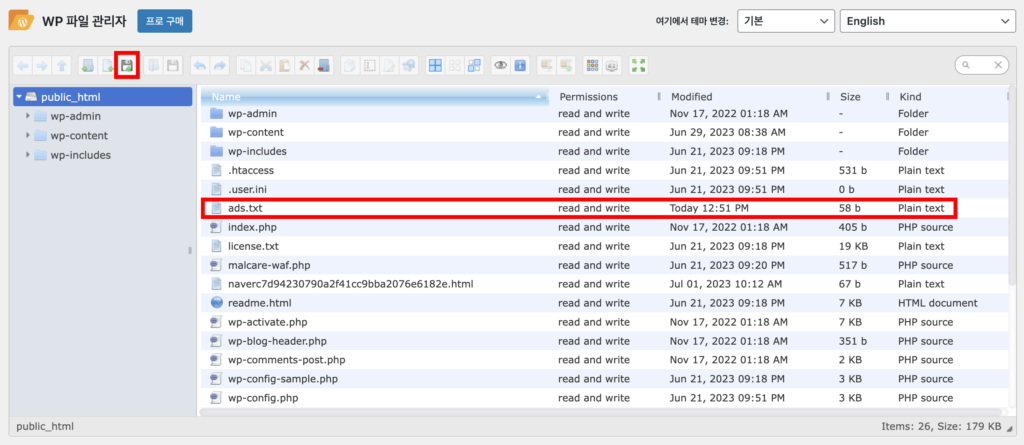Click the new folder toolbar icon
This screenshot has width=1024, height=445.
tap(87, 65)
